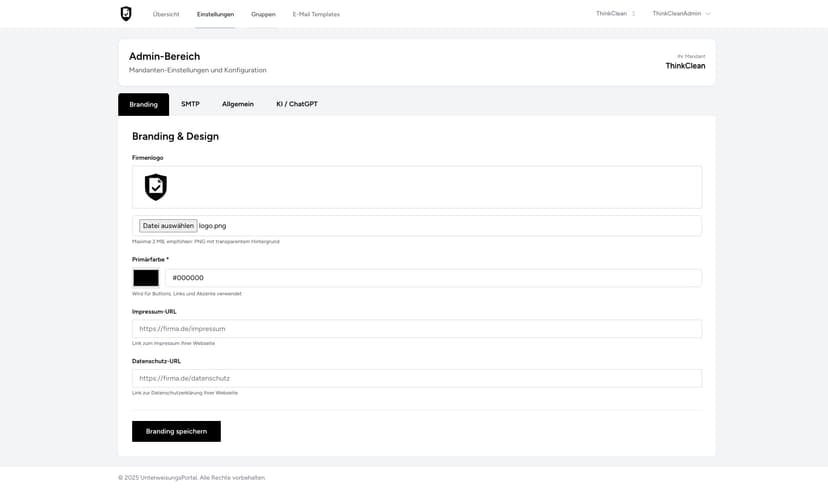Switch to the SMTP tab
Screen dimensions: 828x489
[x=190, y=104]
